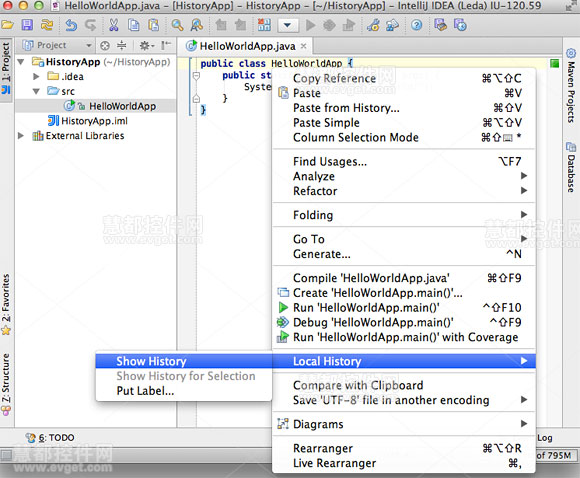
Task: Click the Undo arrow icon
Action: [x=71, y=25]
